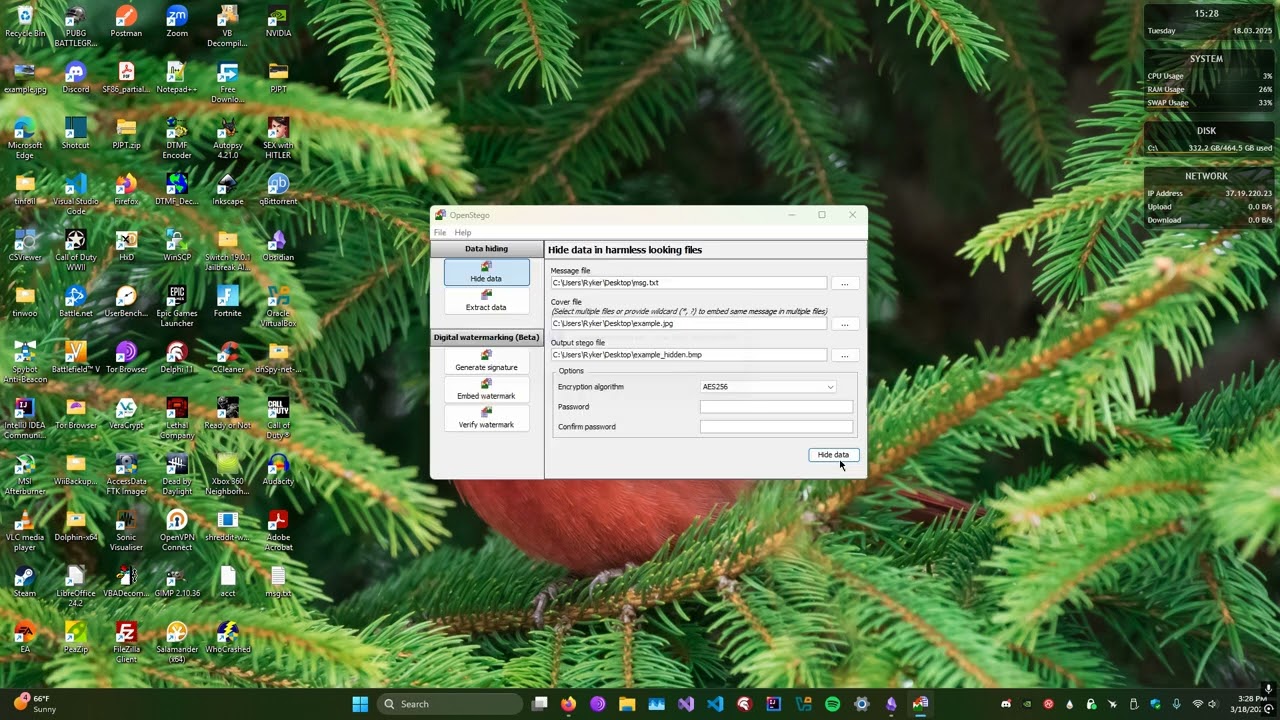Select the Inkscape desktop shortcut
The image size is (1280, 720).
point(228,190)
